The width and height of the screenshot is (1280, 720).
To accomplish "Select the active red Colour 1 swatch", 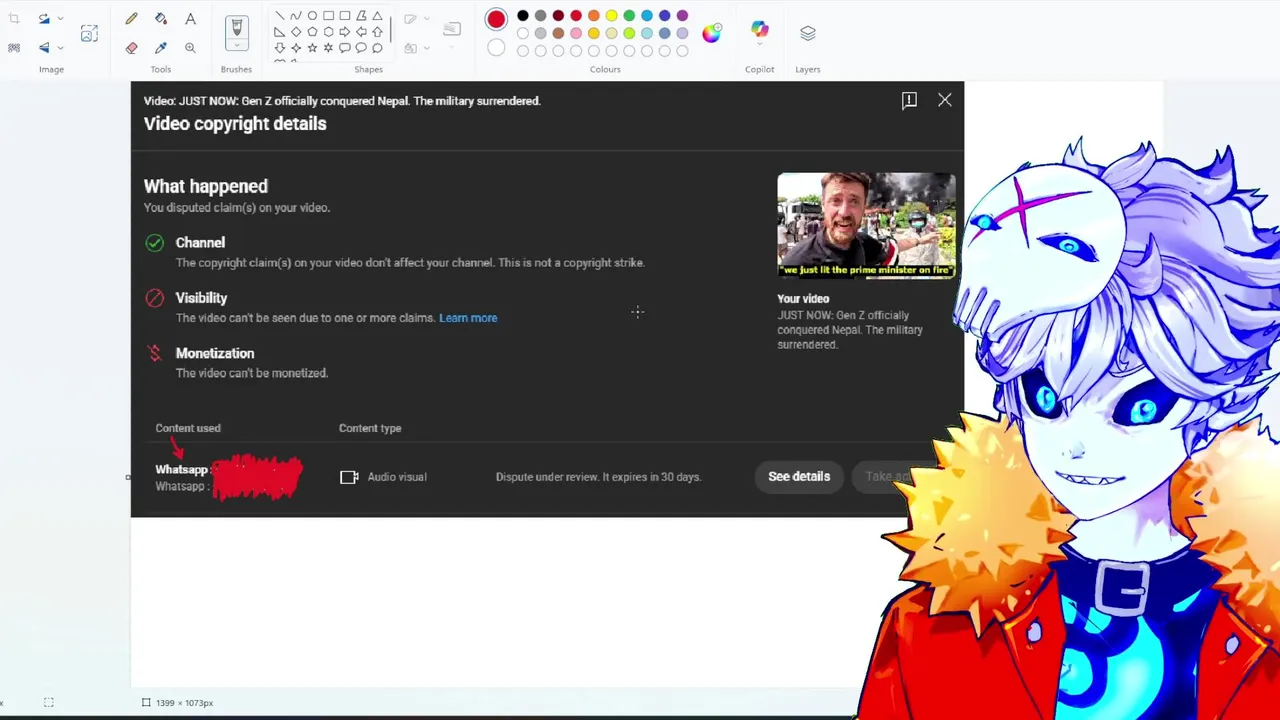I will pyautogui.click(x=496, y=19).
